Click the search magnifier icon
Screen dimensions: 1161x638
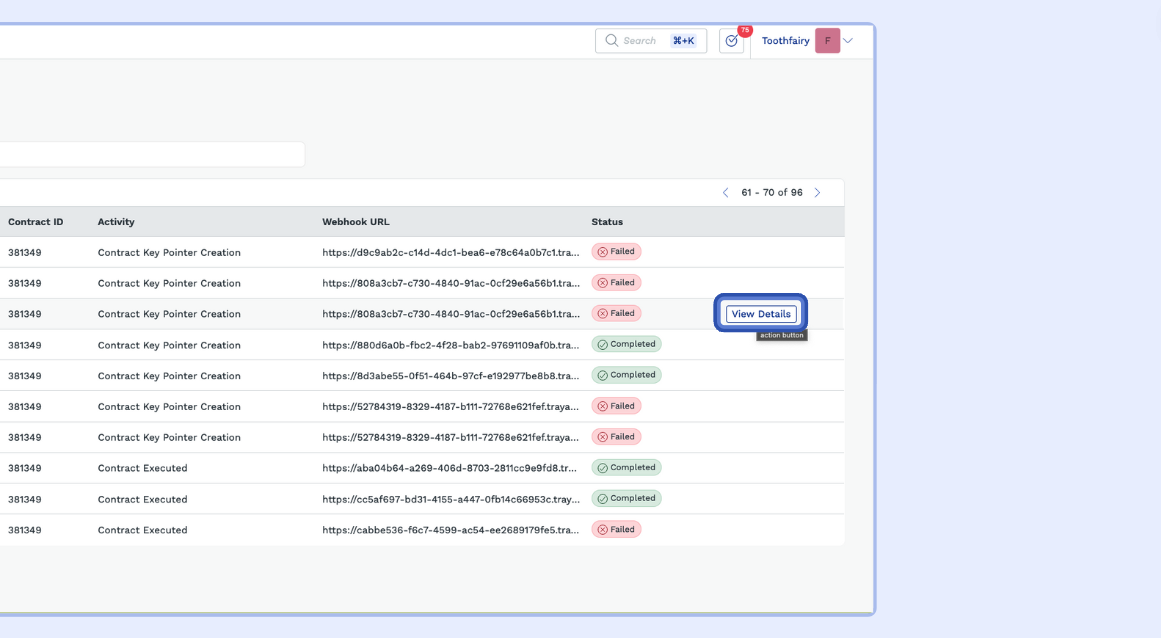pyautogui.click(x=611, y=41)
